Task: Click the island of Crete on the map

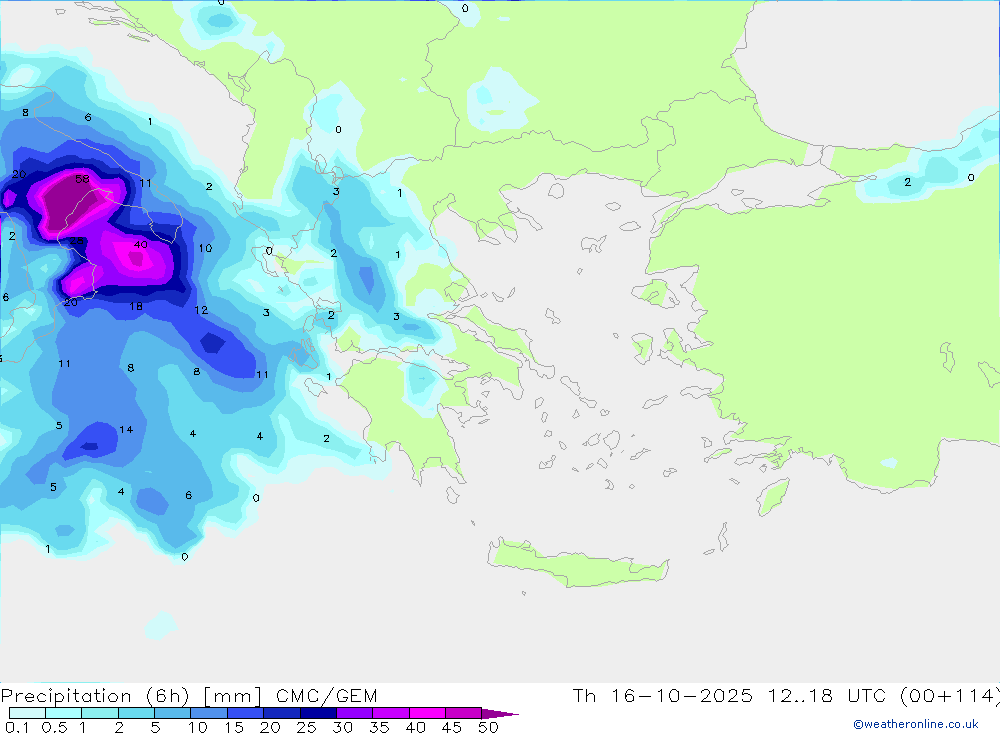Action: point(577,565)
